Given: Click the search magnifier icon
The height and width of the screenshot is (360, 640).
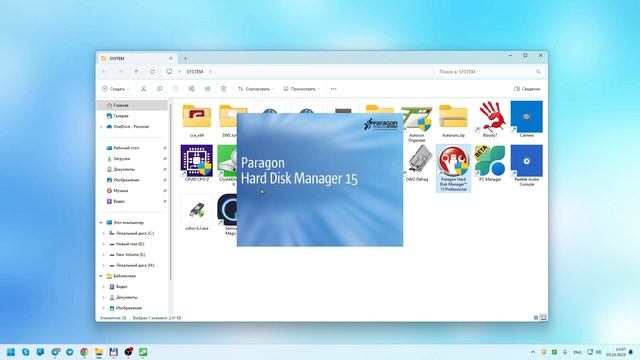Looking at the screenshot, I should pos(538,71).
